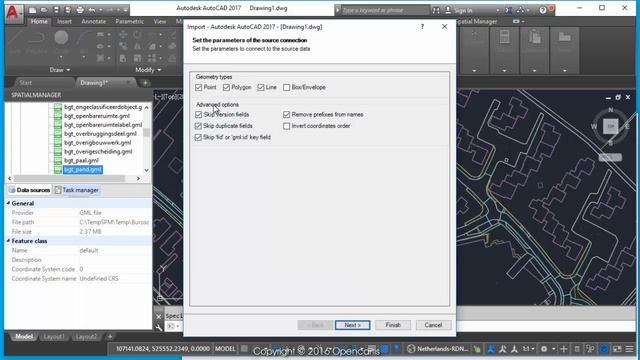Switch to the Parametric ribbon tab
This screenshot has height=360, width=640.
coord(129,21)
